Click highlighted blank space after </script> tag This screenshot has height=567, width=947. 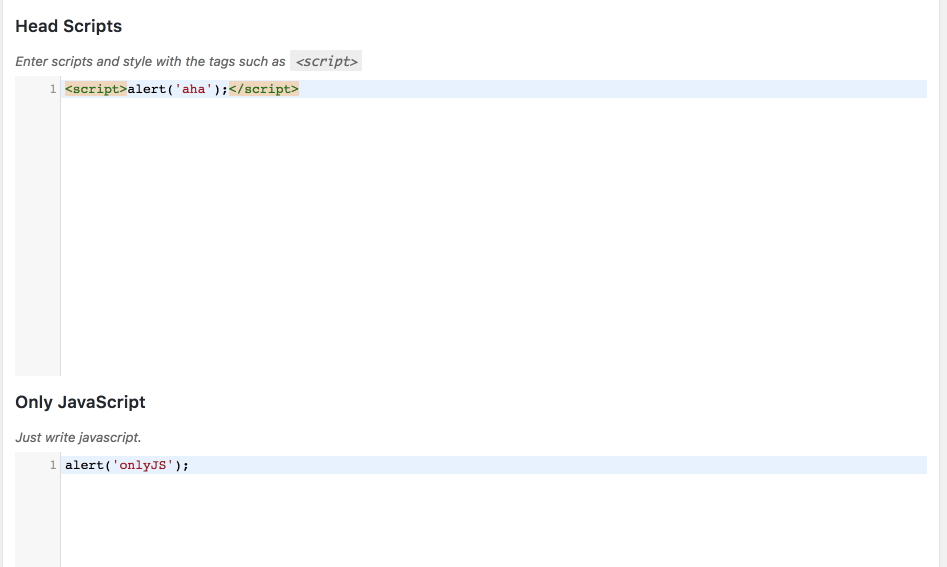(613, 89)
